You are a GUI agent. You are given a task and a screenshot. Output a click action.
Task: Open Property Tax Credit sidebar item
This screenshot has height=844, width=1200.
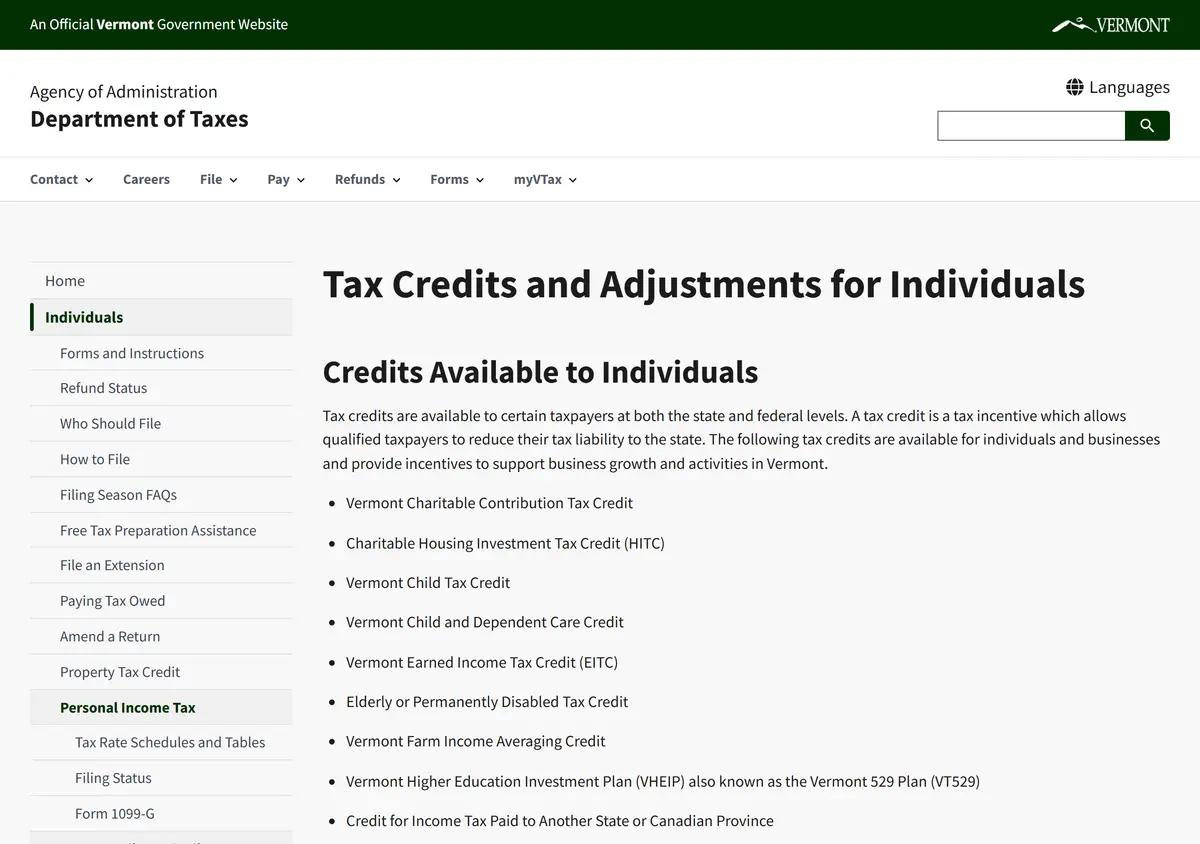point(161,672)
